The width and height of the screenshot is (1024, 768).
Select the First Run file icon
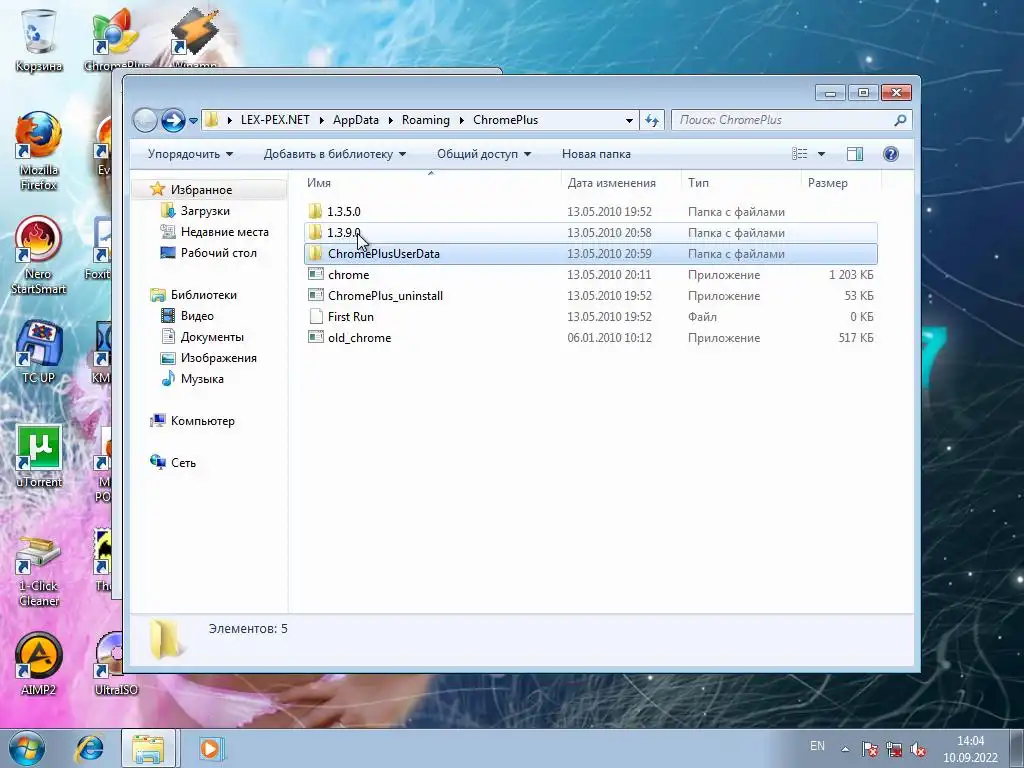(x=316, y=317)
